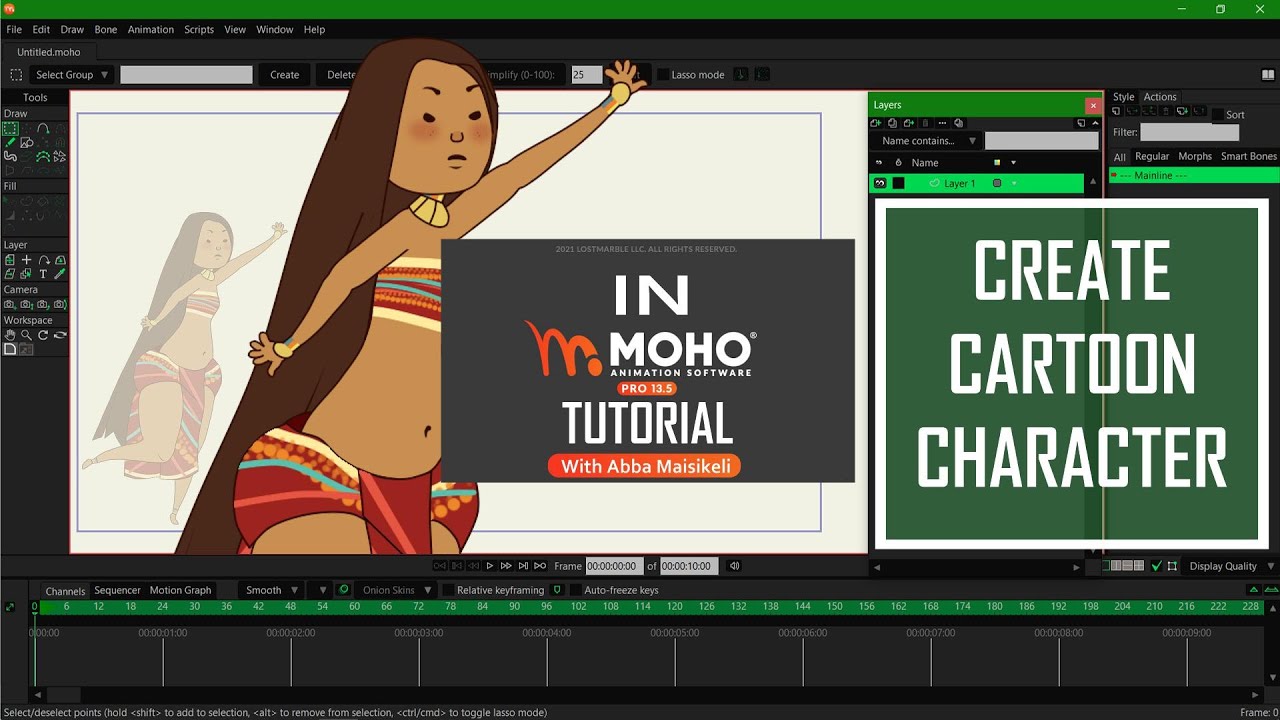Select the Rotate Workspace tool

tap(44, 335)
